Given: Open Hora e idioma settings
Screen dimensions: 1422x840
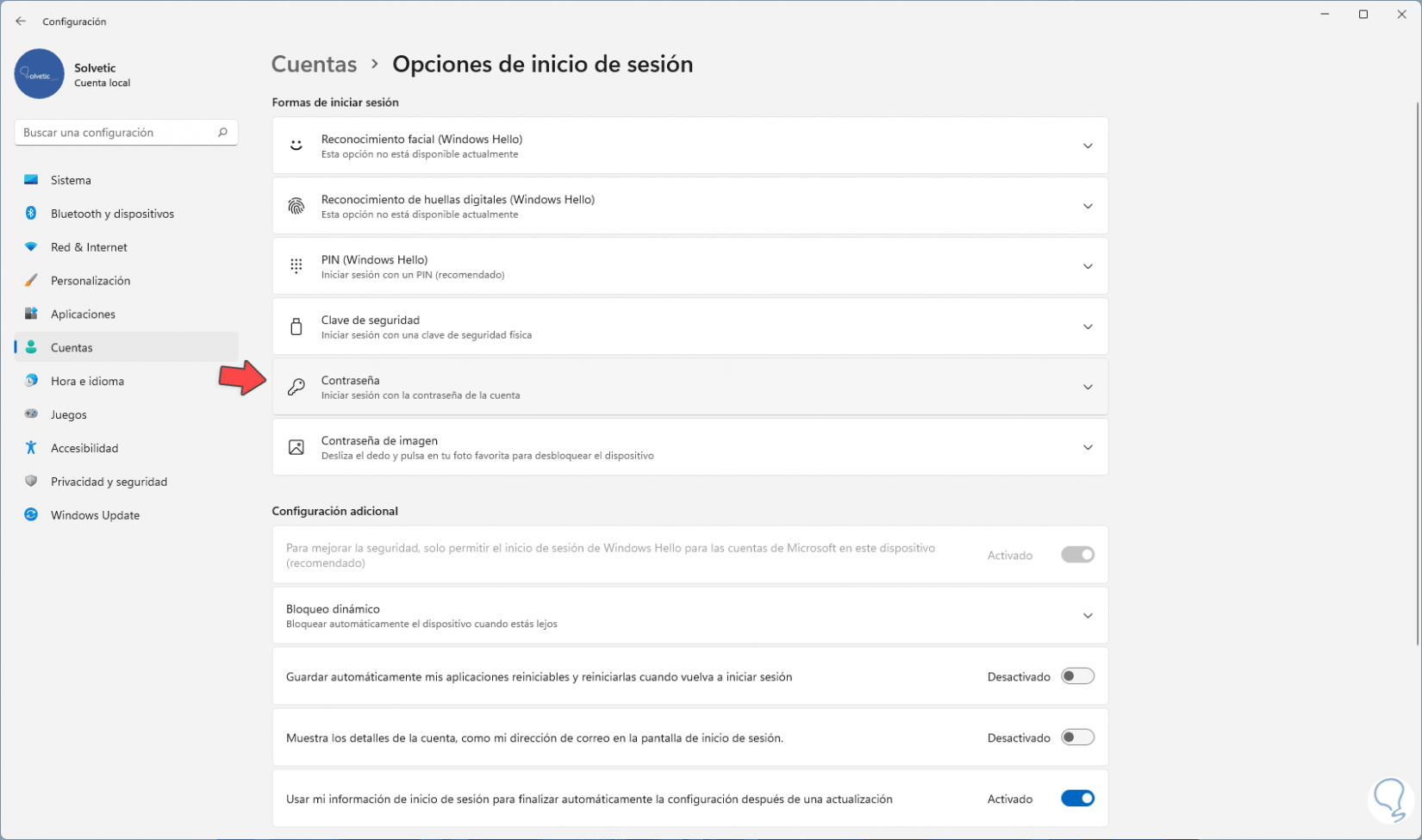Looking at the screenshot, I should (127, 381).
